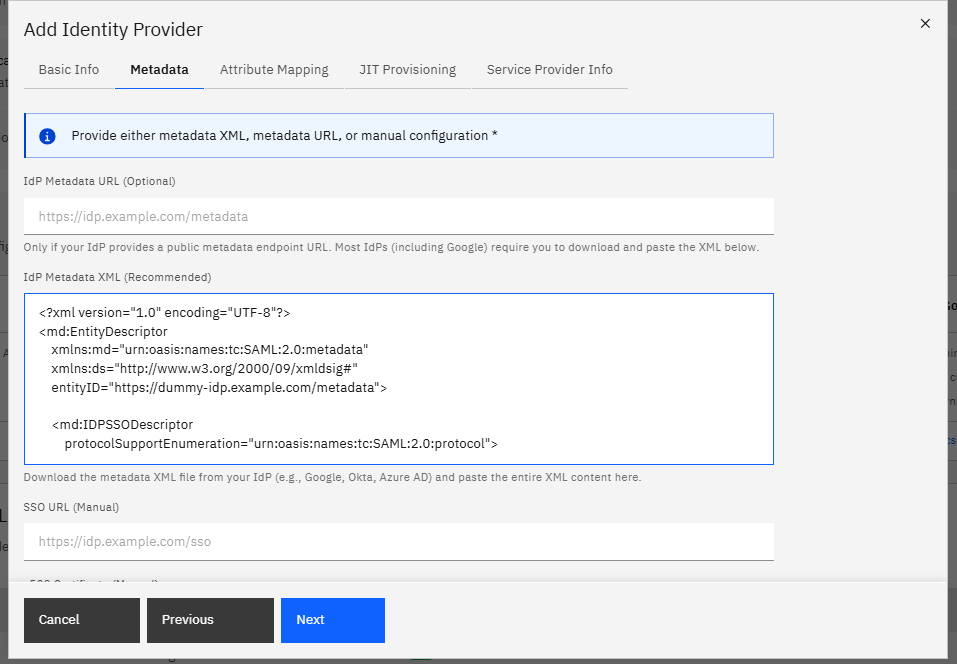The image size is (957, 664).
Task: Click the '<md:IDPSSODescriptor' line in XML
Action: coord(123,425)
